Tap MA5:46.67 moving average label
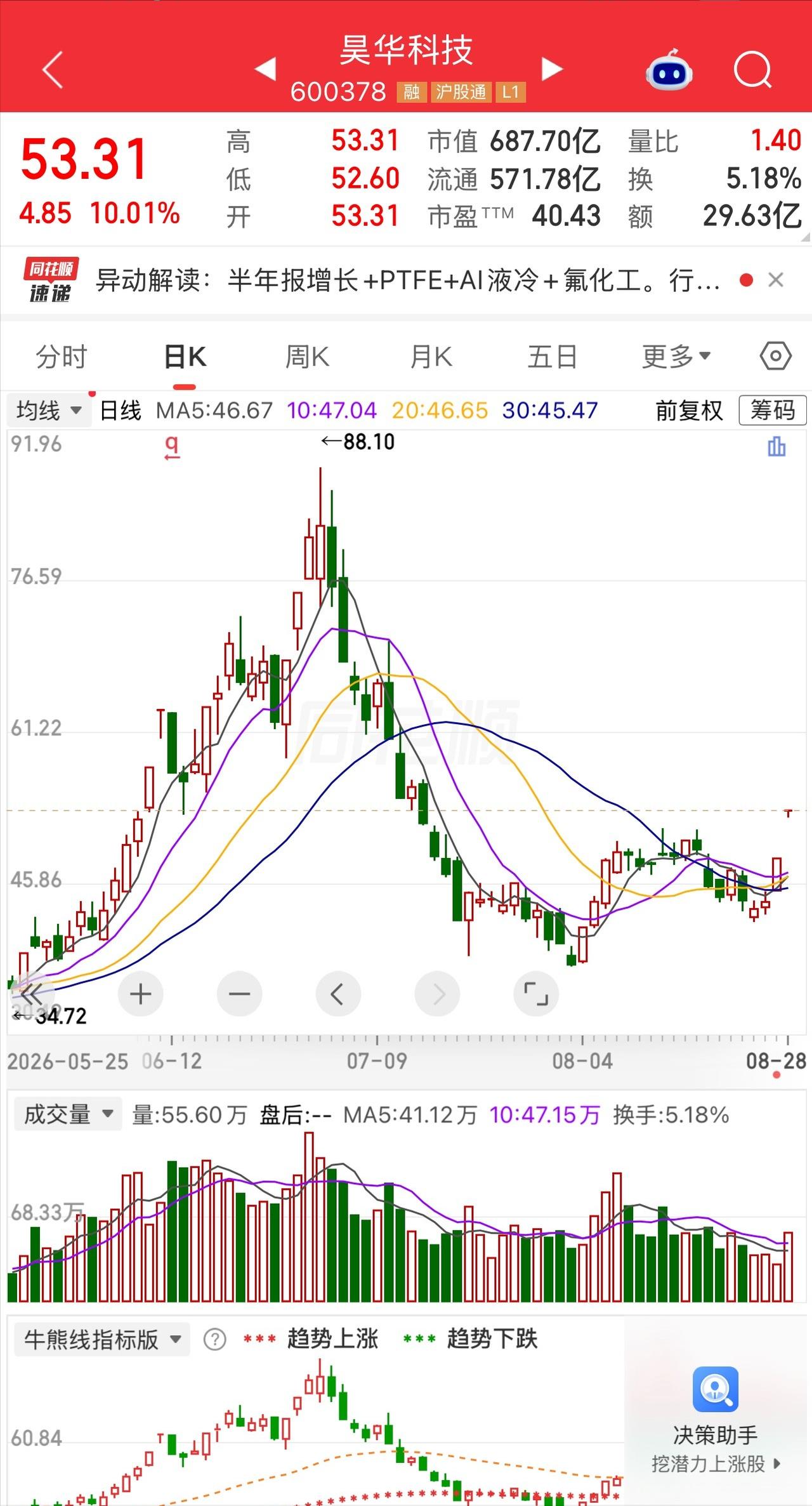The image size is (812, 1506). (x=214, y=411)
